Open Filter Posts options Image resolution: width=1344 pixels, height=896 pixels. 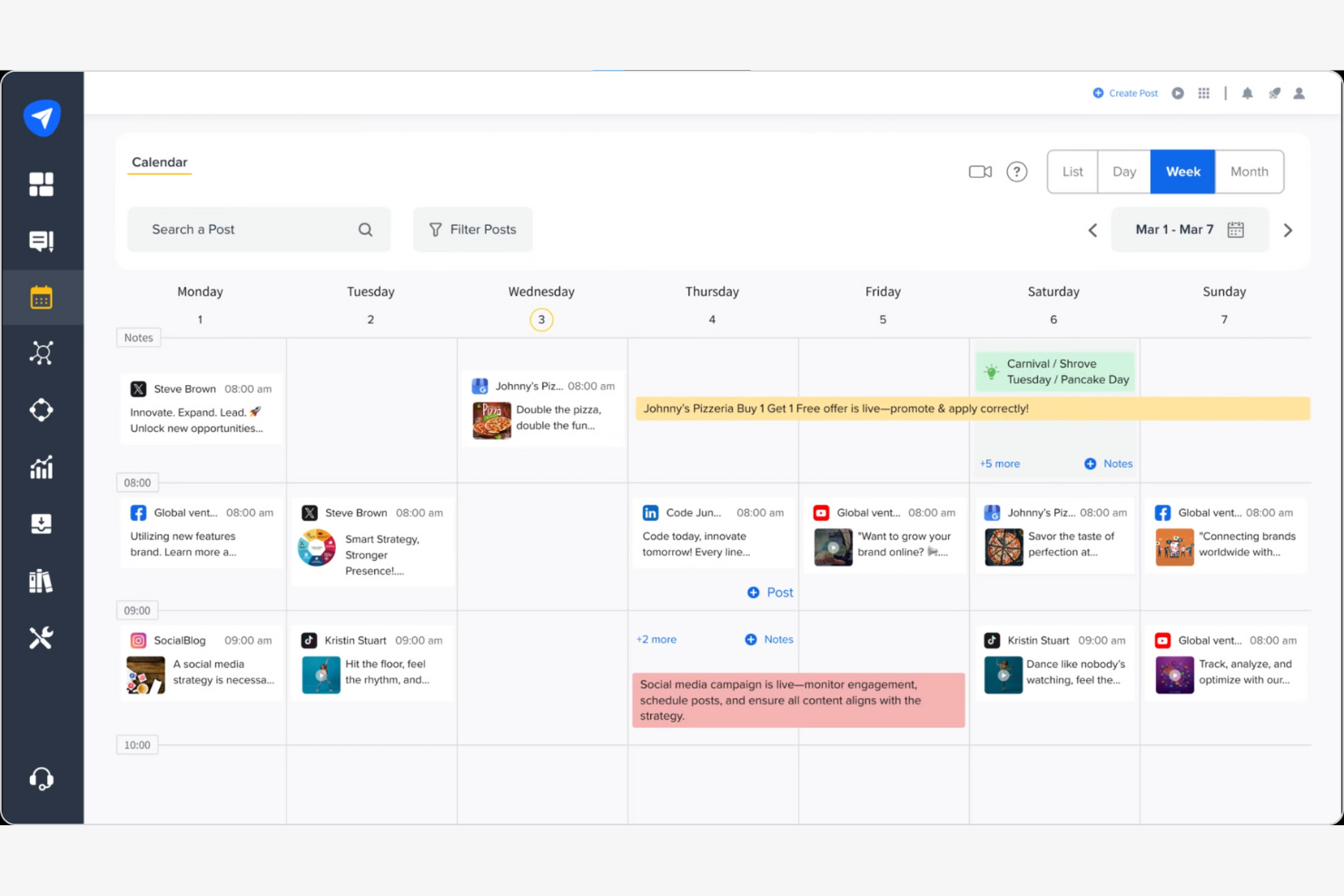(x=472, y=229)
